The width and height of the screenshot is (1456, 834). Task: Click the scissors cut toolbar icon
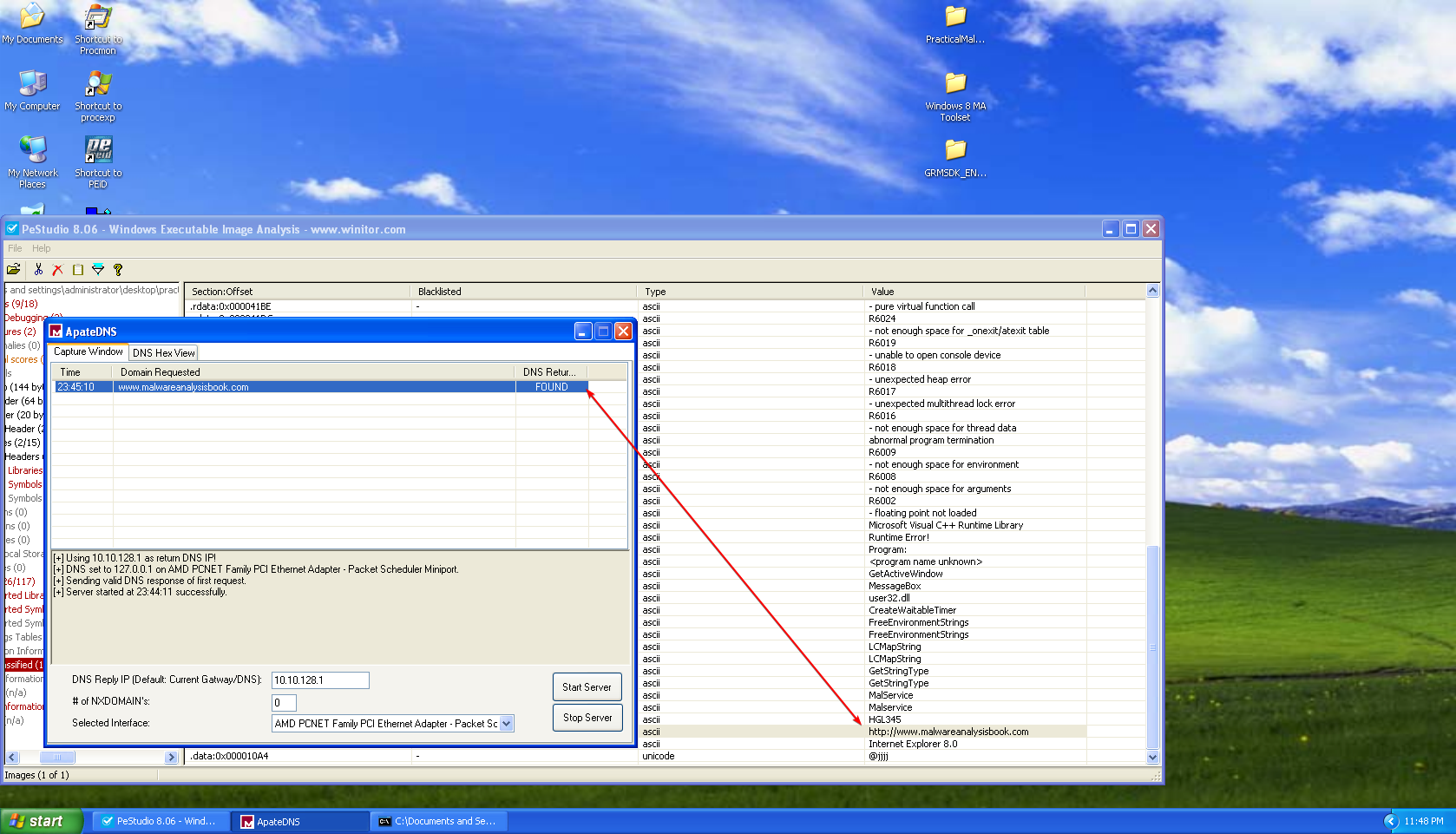coord(38,270)
